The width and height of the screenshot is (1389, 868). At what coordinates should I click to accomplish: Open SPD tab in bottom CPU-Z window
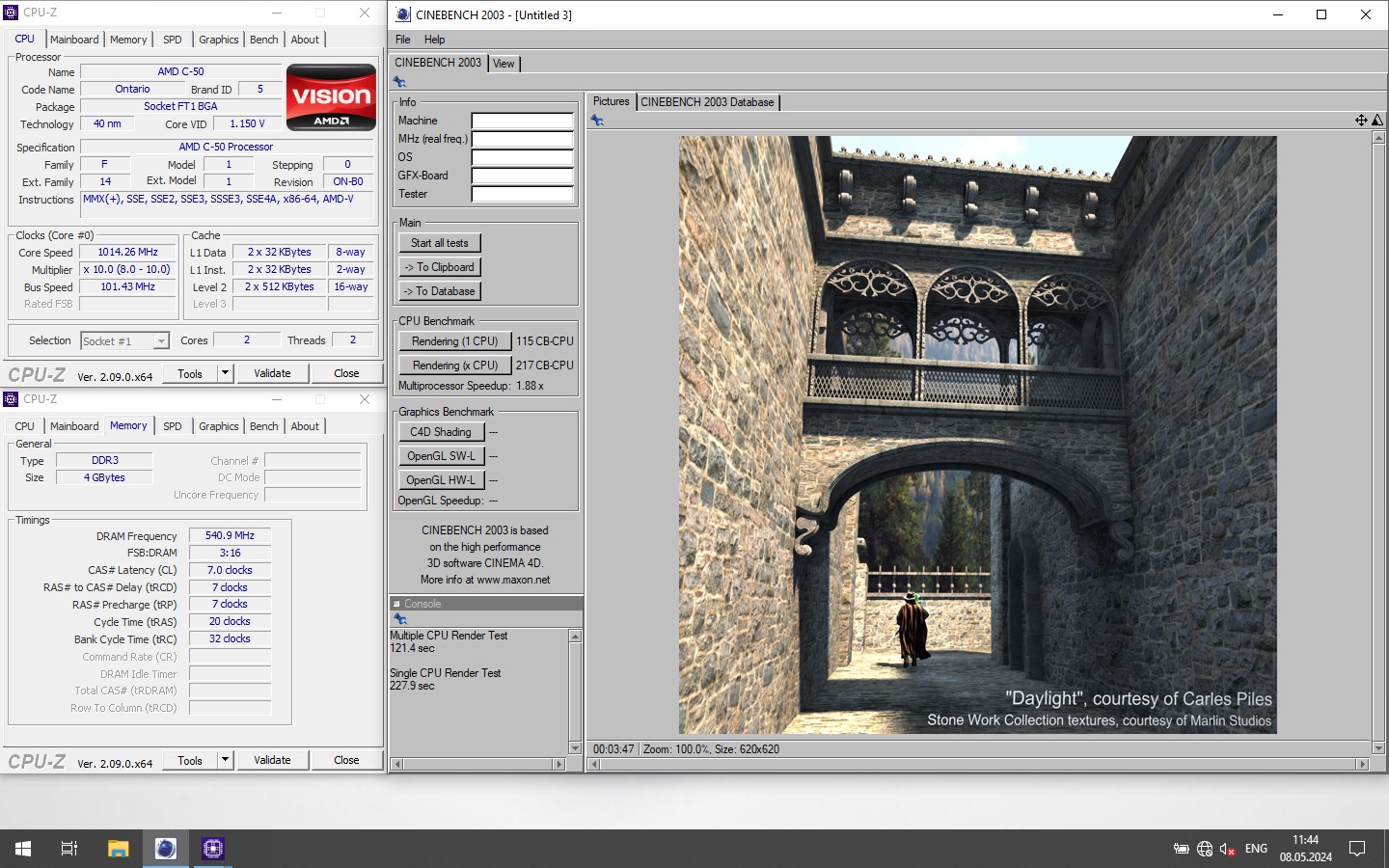click(173, 426)
